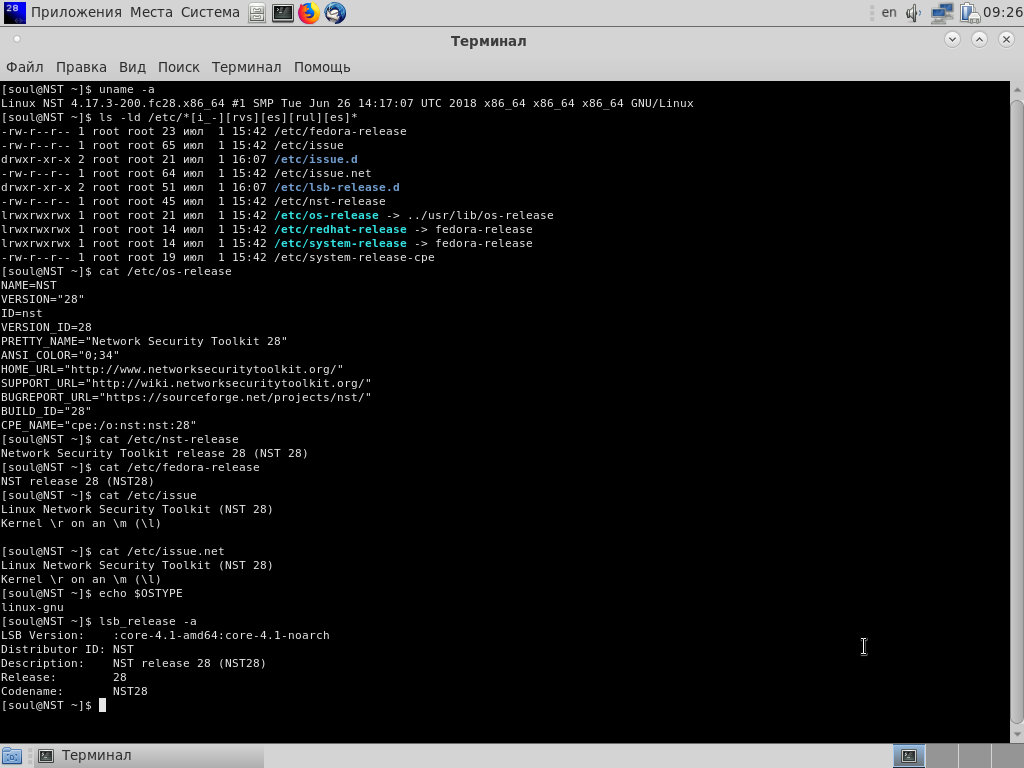Open the Терминал menu in the menu bar
Screen dimensions: 1024x768
click(x=246, y=67)
